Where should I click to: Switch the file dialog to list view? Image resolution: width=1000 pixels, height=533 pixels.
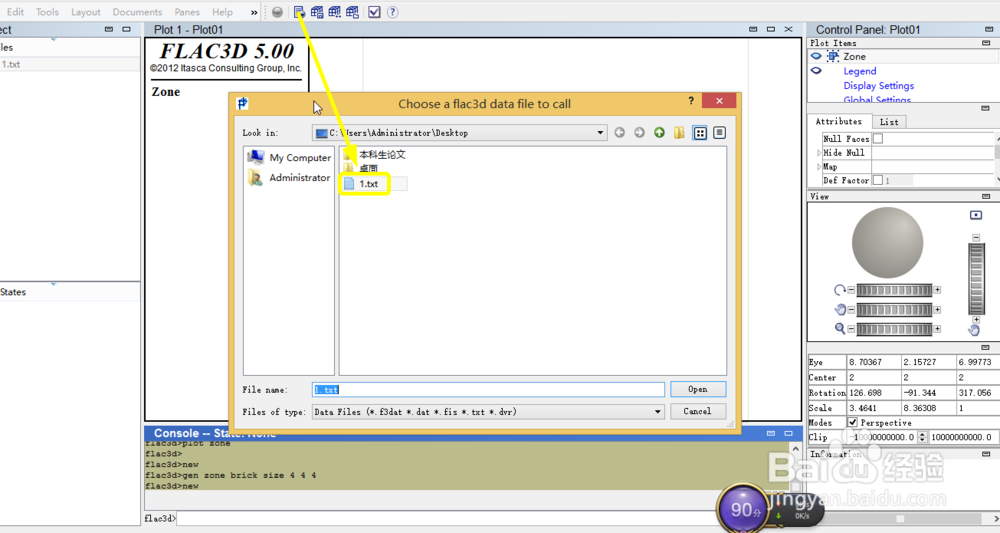700,133
